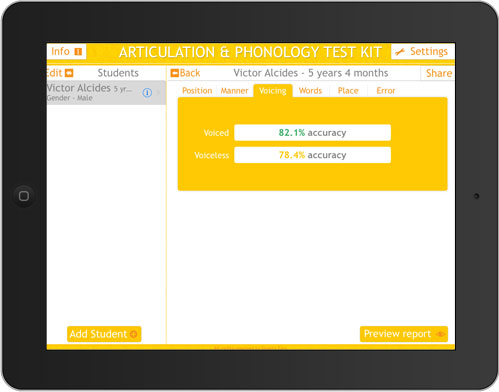Image resolution: width=499 pixels, height=392 pixels.
Task: Click the Voiceless 78.4% accuracy field
Action: click(312, 155)
